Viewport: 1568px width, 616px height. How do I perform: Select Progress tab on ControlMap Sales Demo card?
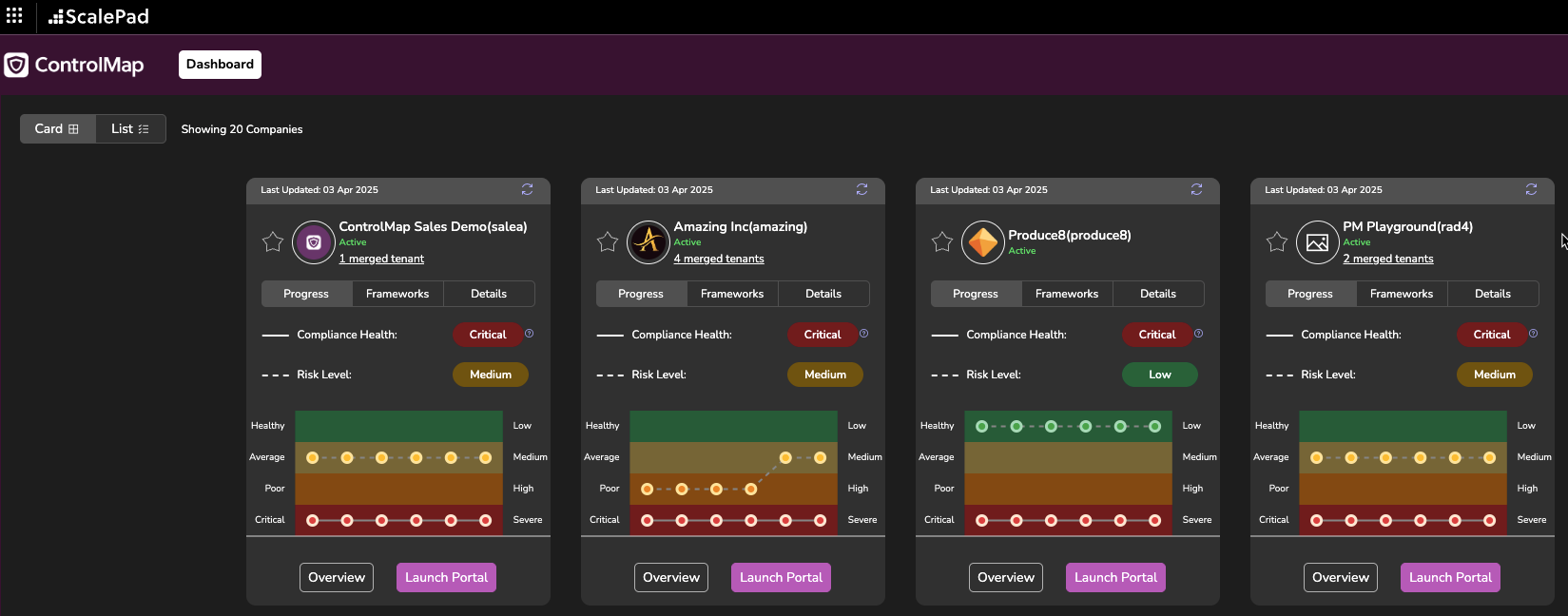click(x=306, y=294)
